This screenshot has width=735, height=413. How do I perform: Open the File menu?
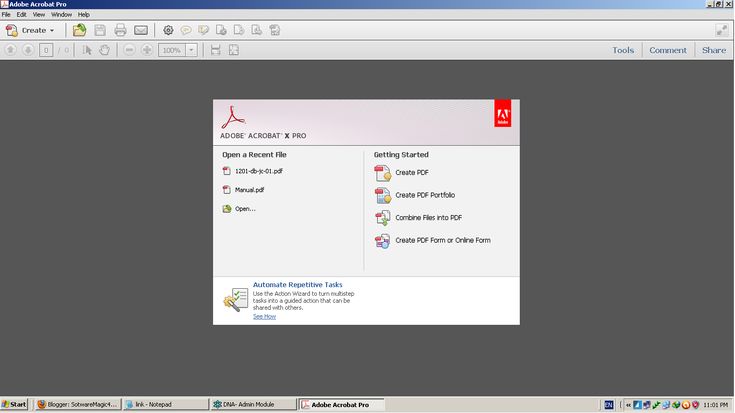6,15
